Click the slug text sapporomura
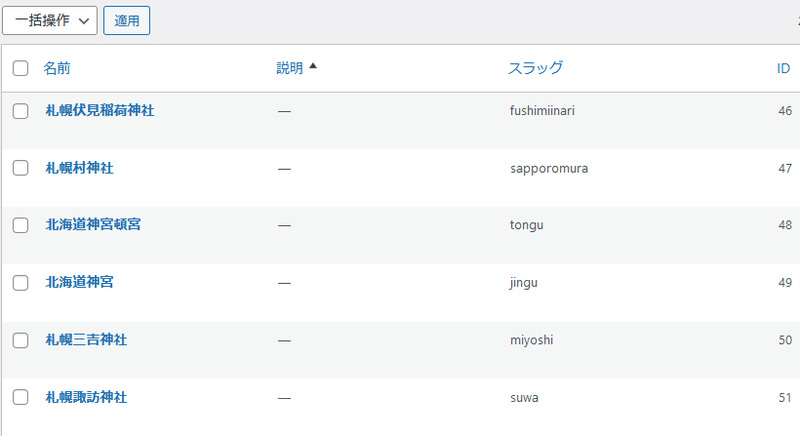The width and height of the screenshot is (800, 436). (549, 169)
